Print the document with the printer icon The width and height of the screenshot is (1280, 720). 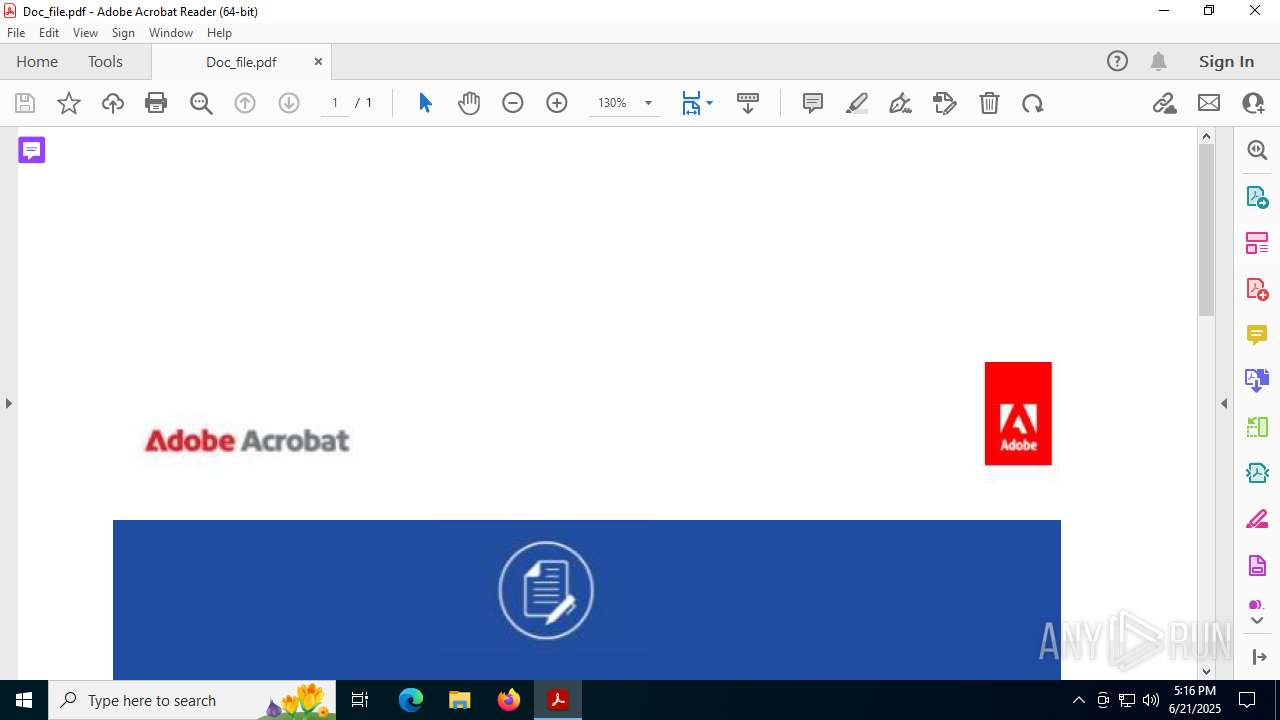tap(156, 103)
